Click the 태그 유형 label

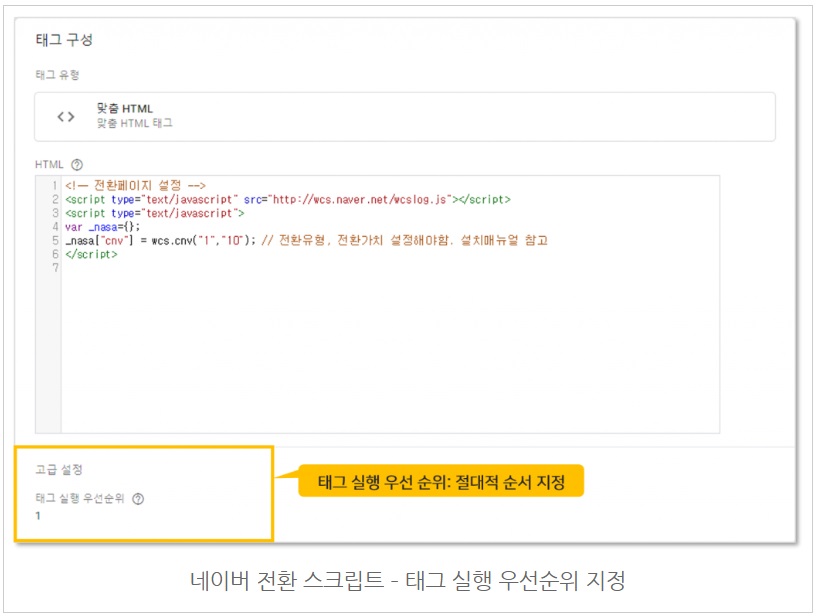click(x=57, y=75)
